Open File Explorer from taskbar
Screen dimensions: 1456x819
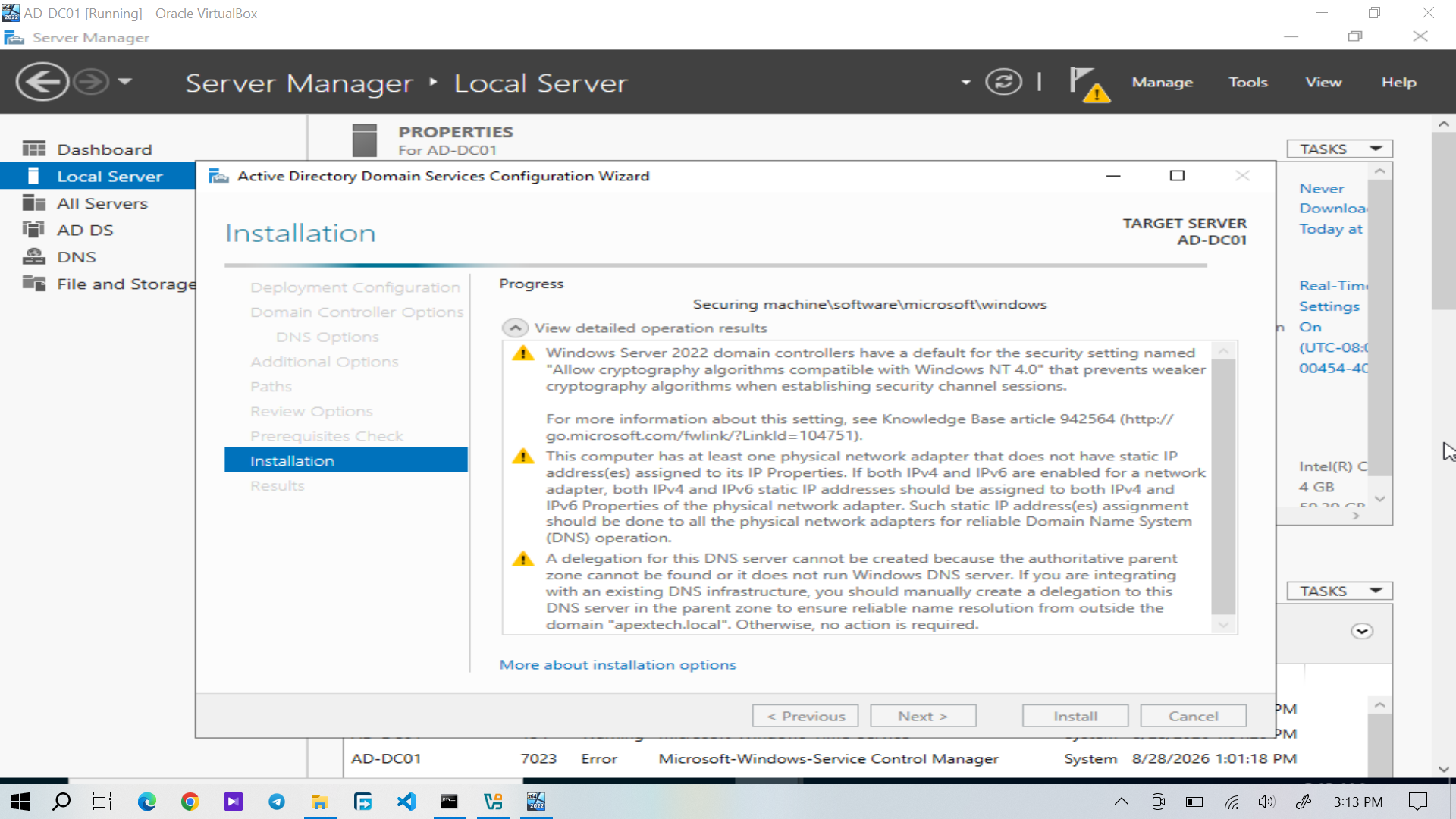pyautogui.click(x=320, y=802)
